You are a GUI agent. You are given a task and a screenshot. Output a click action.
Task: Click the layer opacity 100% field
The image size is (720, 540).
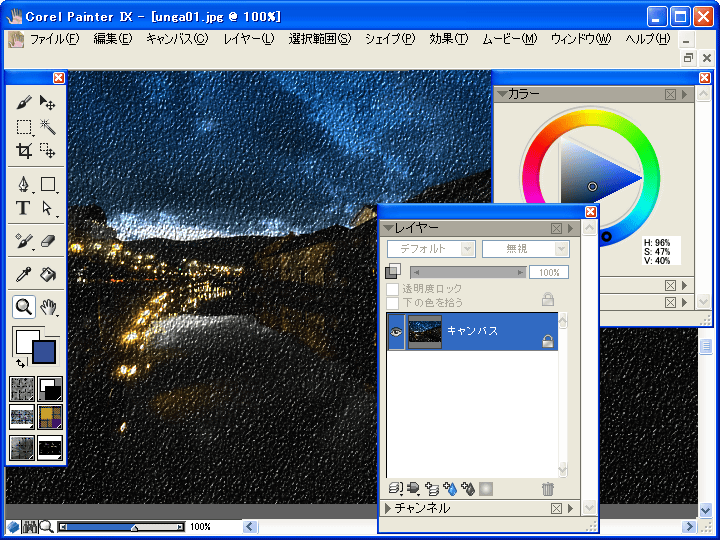tap(549, 272)
